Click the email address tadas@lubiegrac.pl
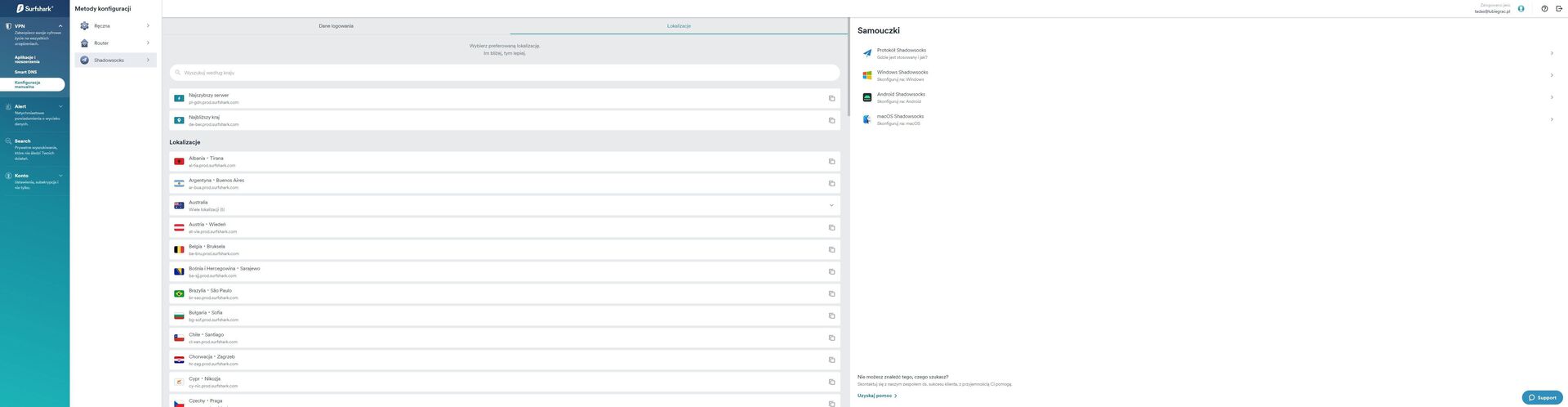The image size is (1568, 407). (x=1492, y=11)
